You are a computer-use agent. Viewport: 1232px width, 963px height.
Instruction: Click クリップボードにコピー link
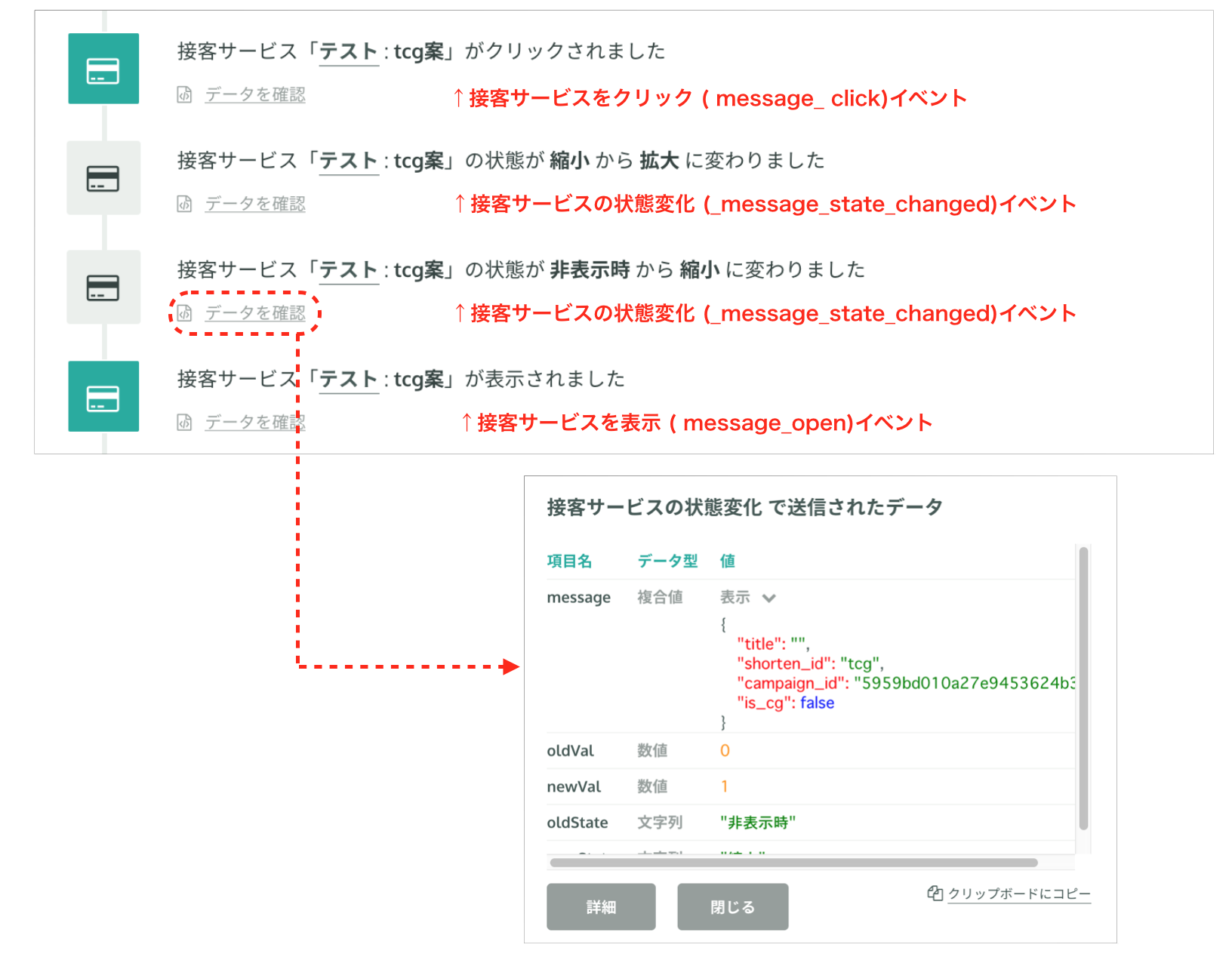coord(1019,894)
